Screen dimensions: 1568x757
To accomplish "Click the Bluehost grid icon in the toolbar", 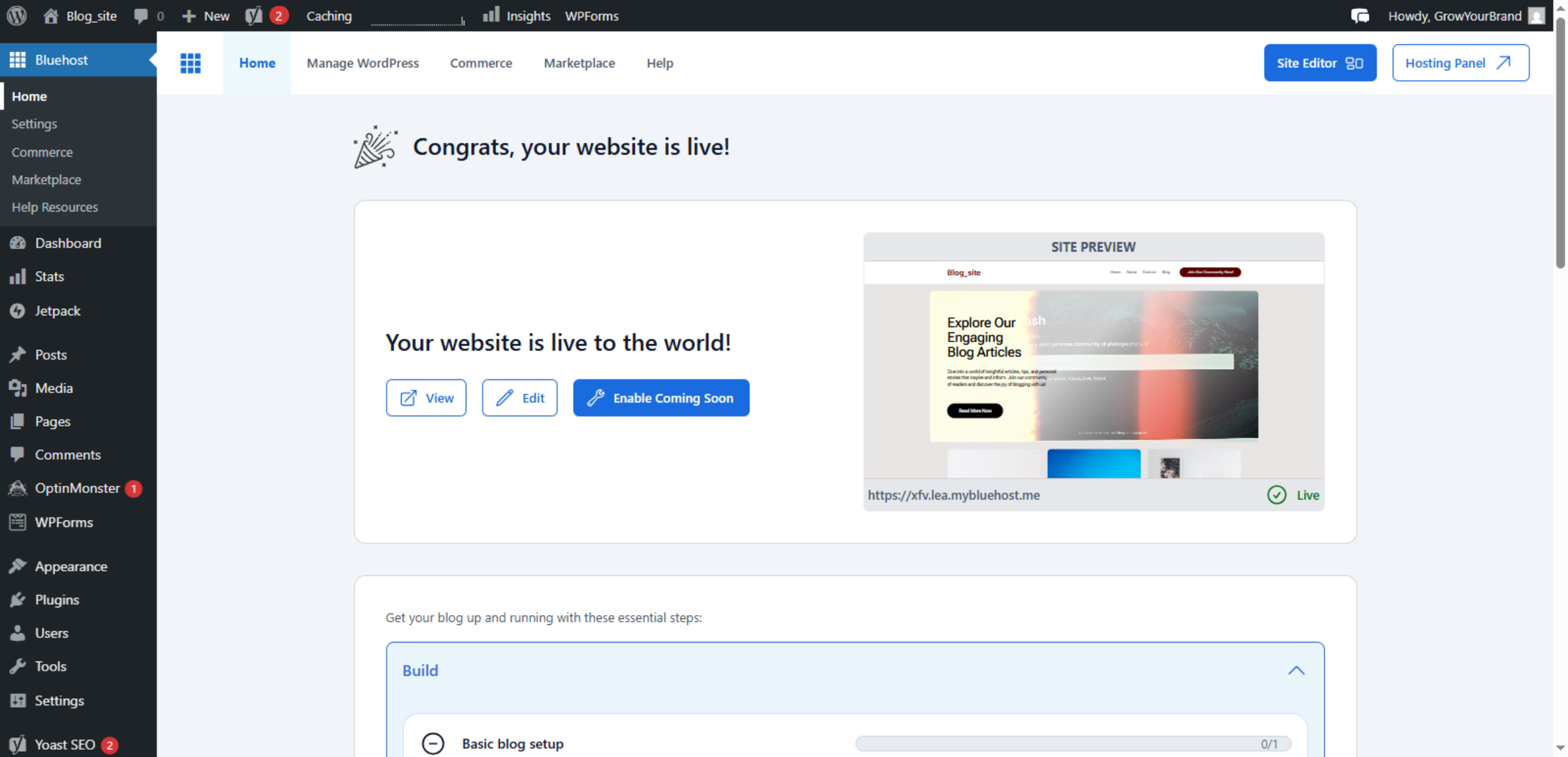I will 190,63.
